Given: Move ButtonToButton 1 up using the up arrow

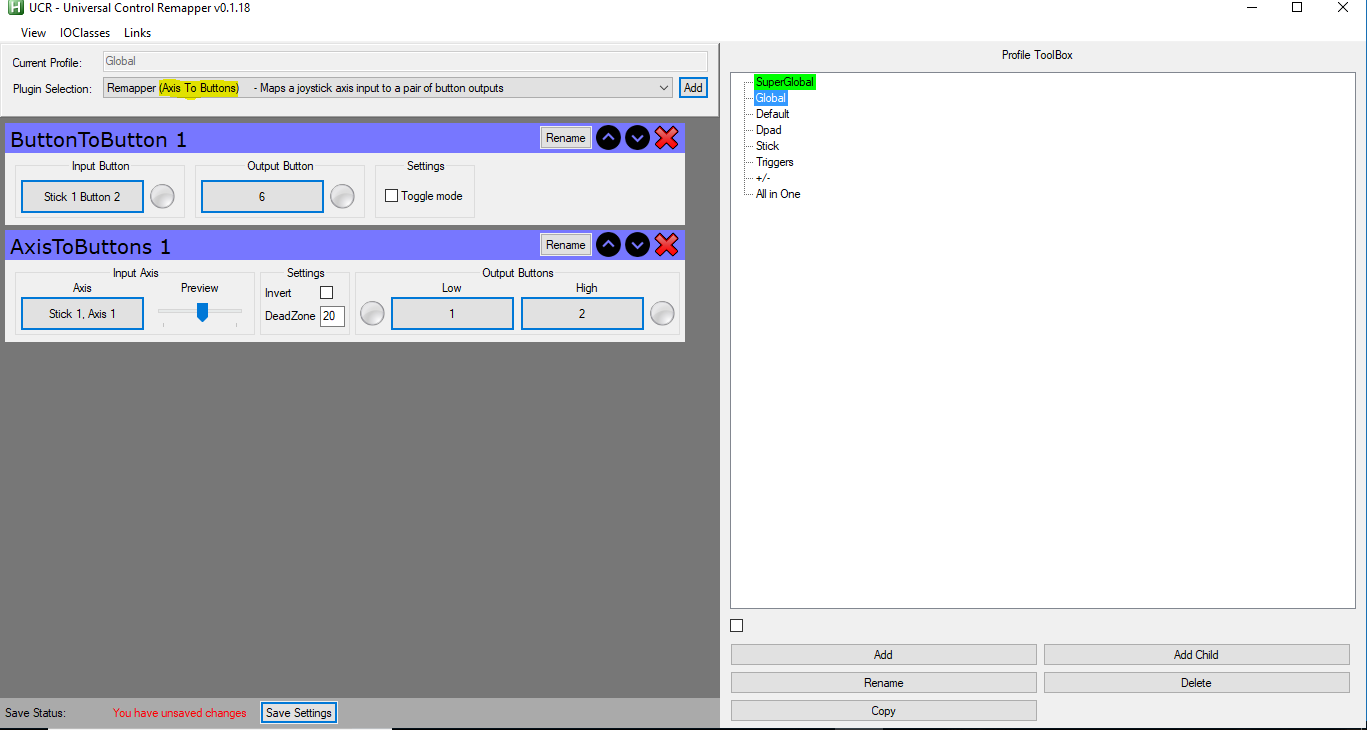Looking at the screenshot, I should pyautogui.click(x=608, y=137).
